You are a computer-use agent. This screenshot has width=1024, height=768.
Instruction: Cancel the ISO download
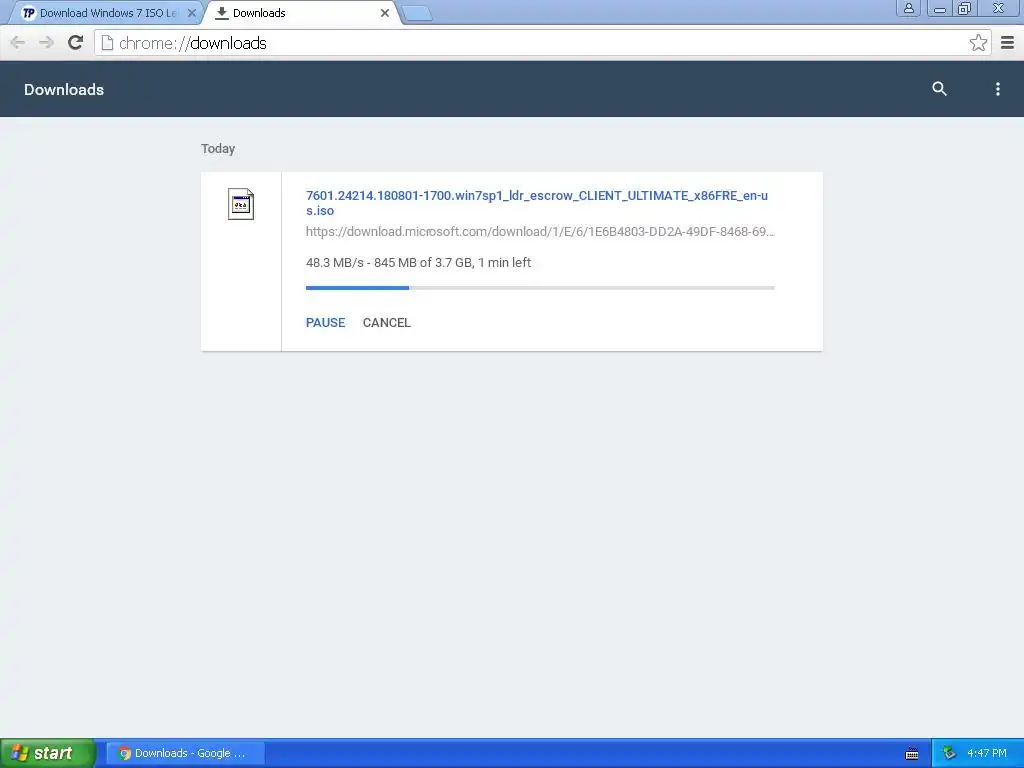point(387,323)
